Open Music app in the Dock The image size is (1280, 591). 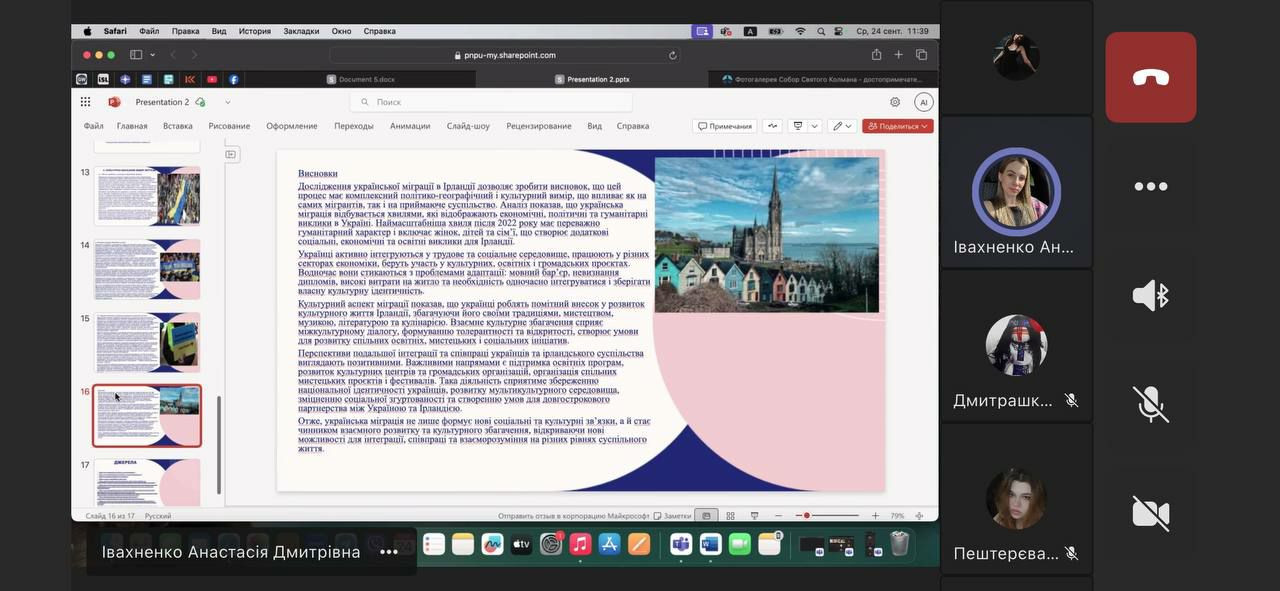click(580, 544)
